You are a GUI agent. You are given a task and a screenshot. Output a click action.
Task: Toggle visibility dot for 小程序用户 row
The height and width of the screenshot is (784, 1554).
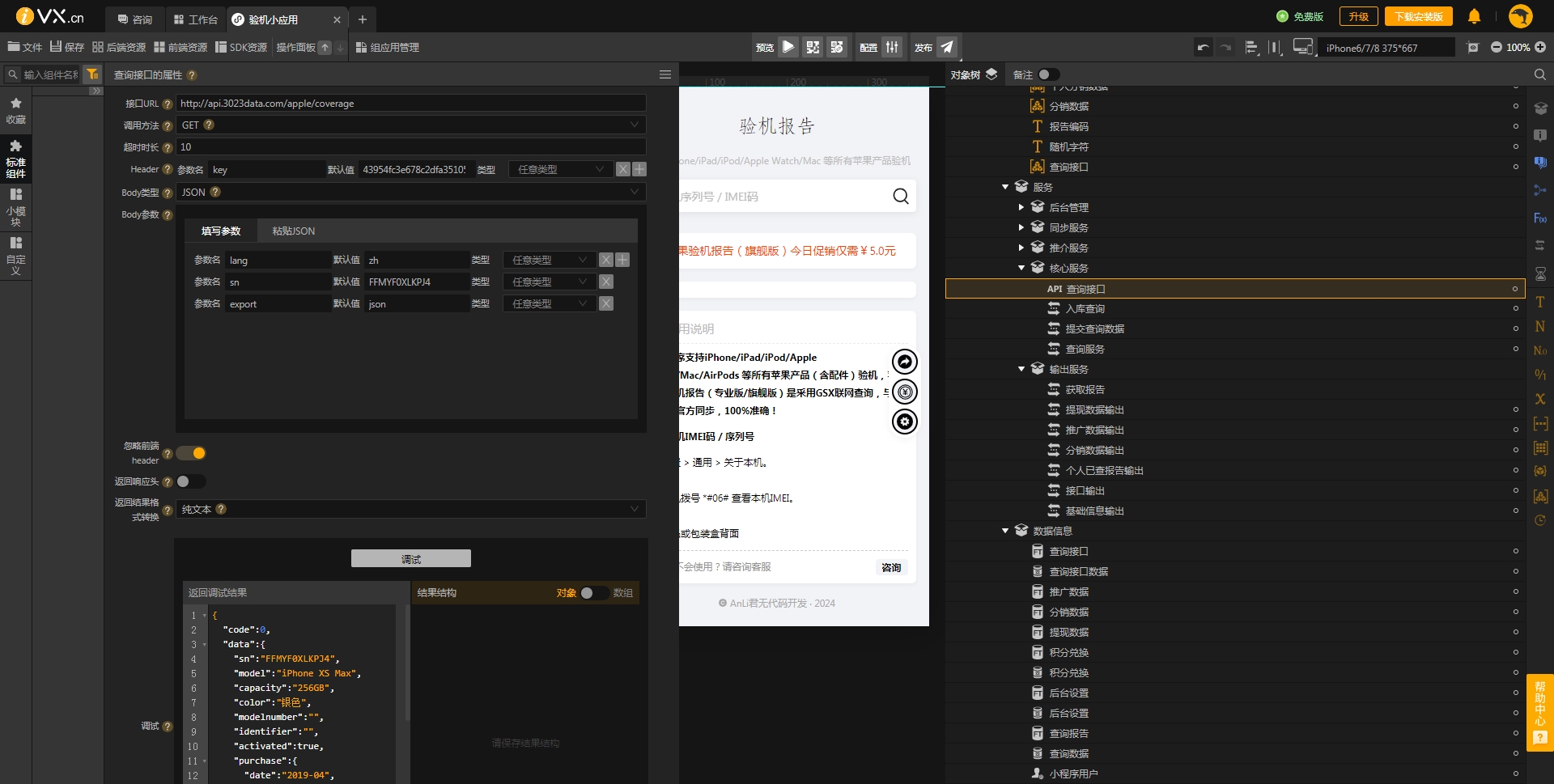pyautogui.click(x=1515, y=773)
